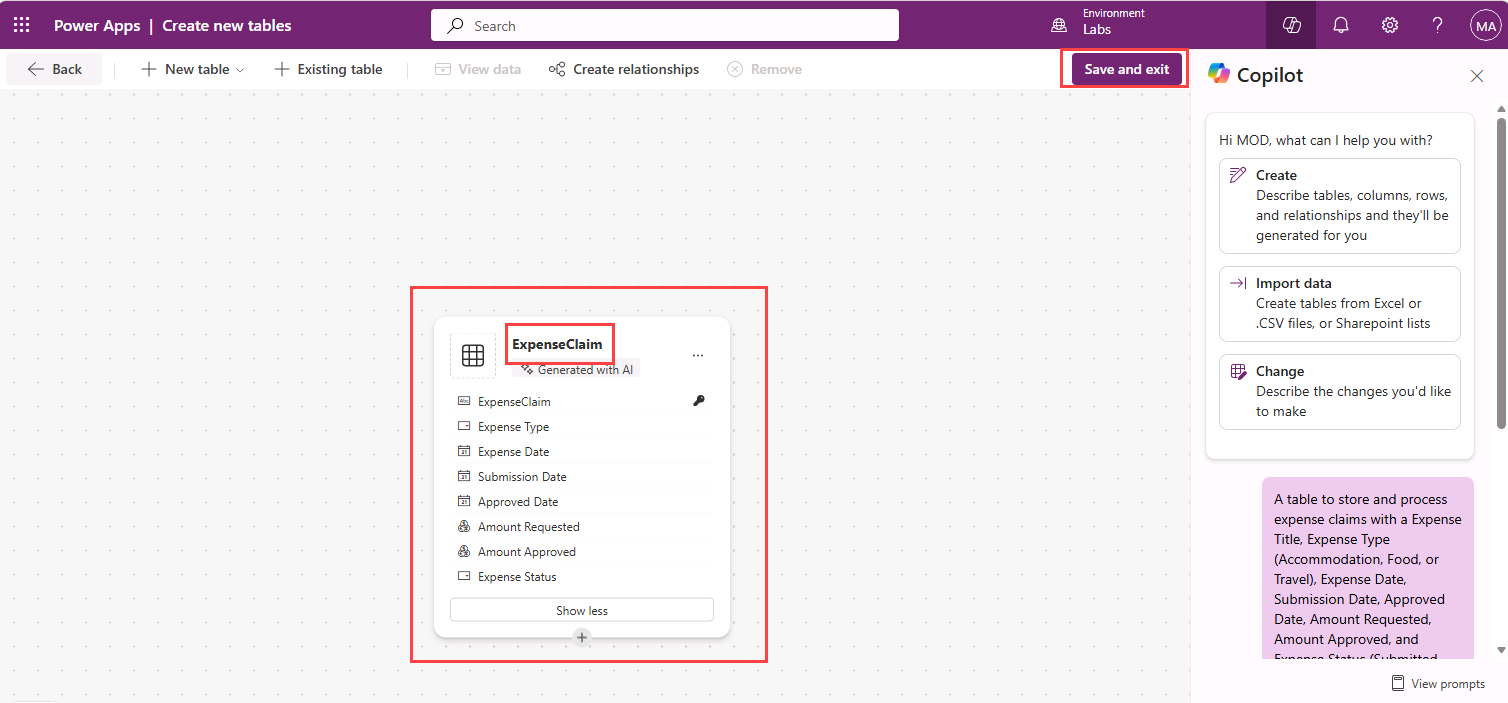Screen dimensions: 1508x703
Task: Open the ExpenseClaim card more options ellipsis
Action: coord(697,355)
